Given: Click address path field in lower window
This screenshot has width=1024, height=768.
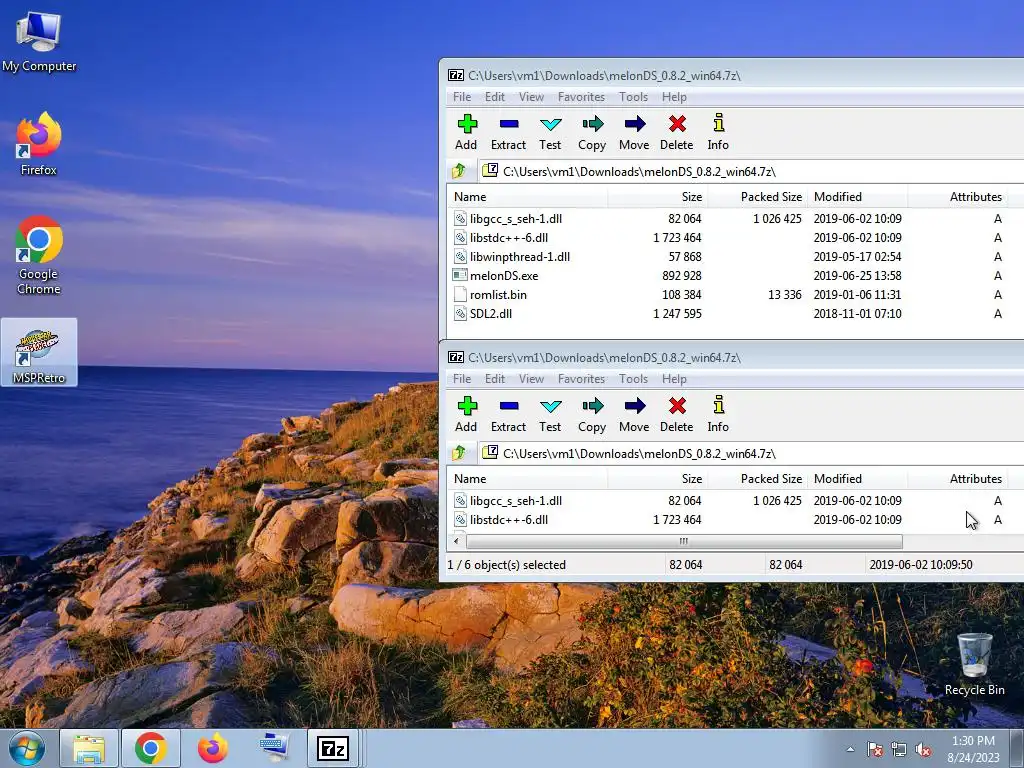Looking at the screenshot, I should coord(751,454).
